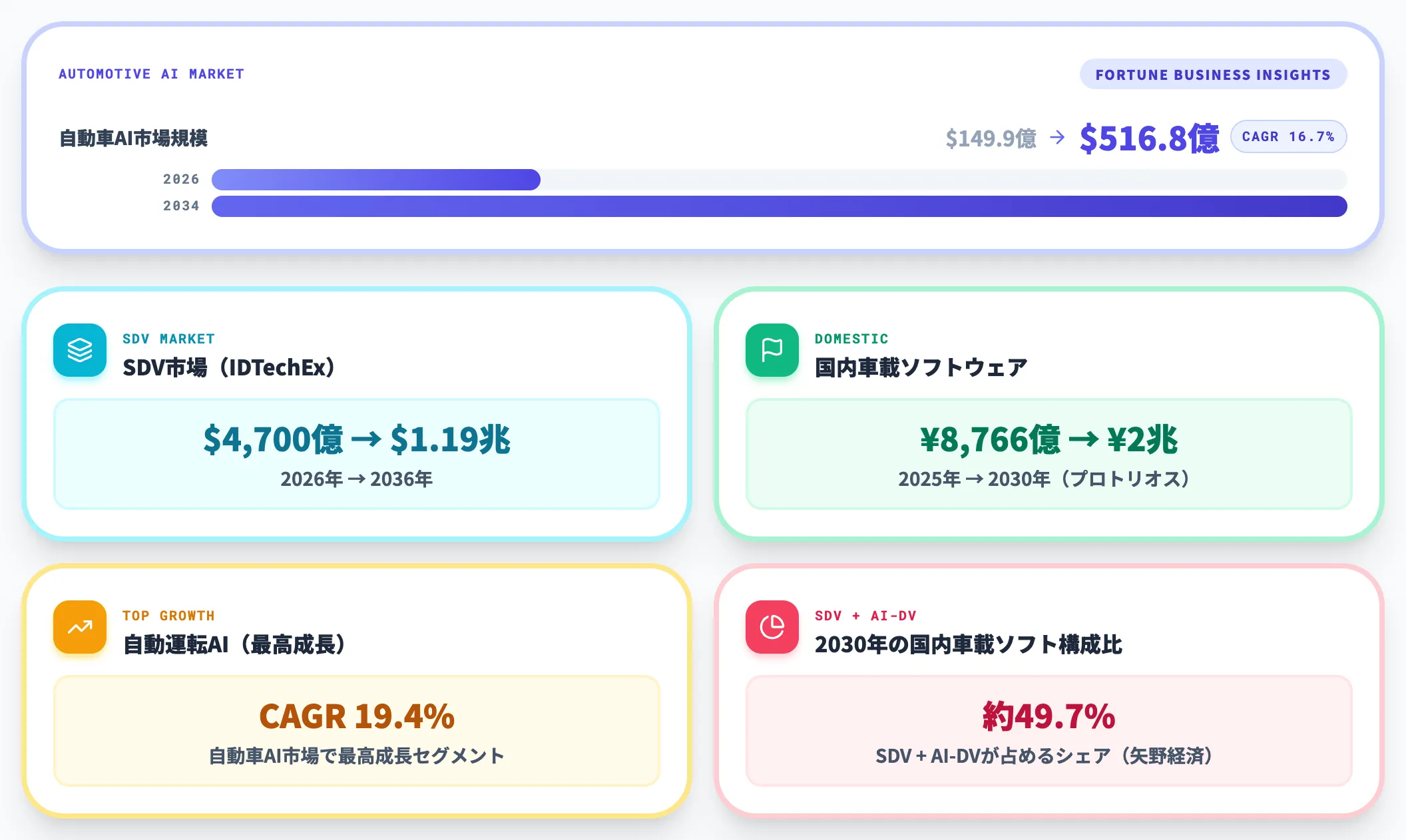Click the 2026 market size bar
1406x840 pixels.
[x=376, y=180]
